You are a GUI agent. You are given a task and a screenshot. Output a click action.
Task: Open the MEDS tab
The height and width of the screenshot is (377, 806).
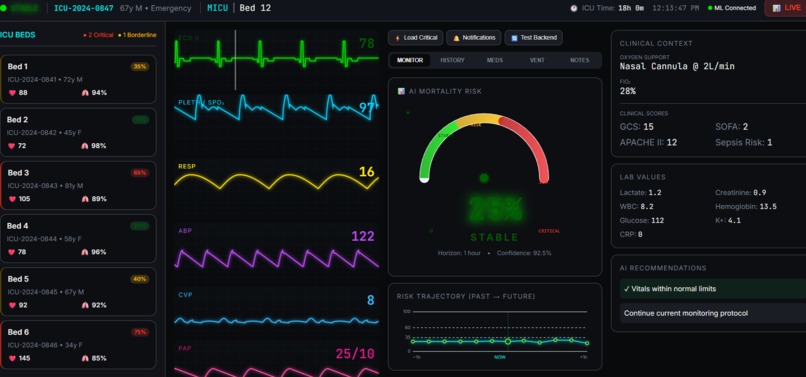pos(495,60)
